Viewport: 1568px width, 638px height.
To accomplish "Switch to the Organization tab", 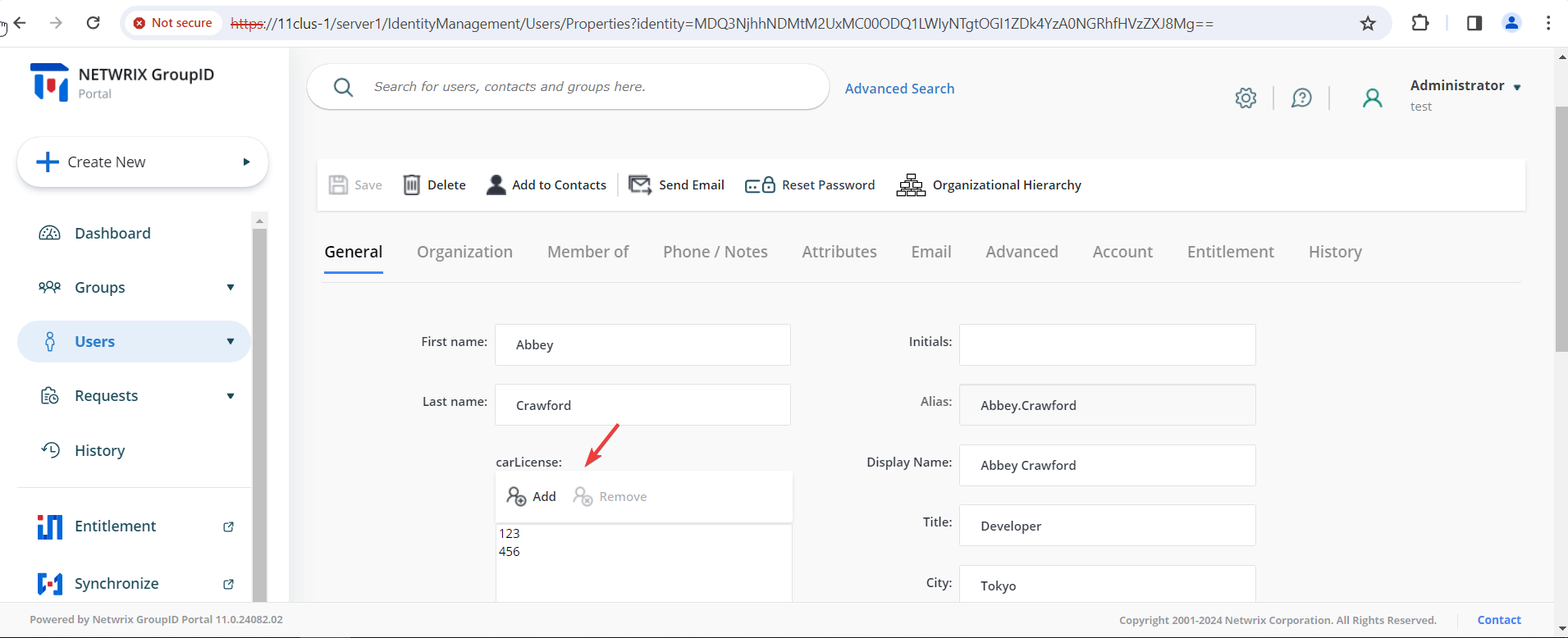I will click(x=464, y=252).
